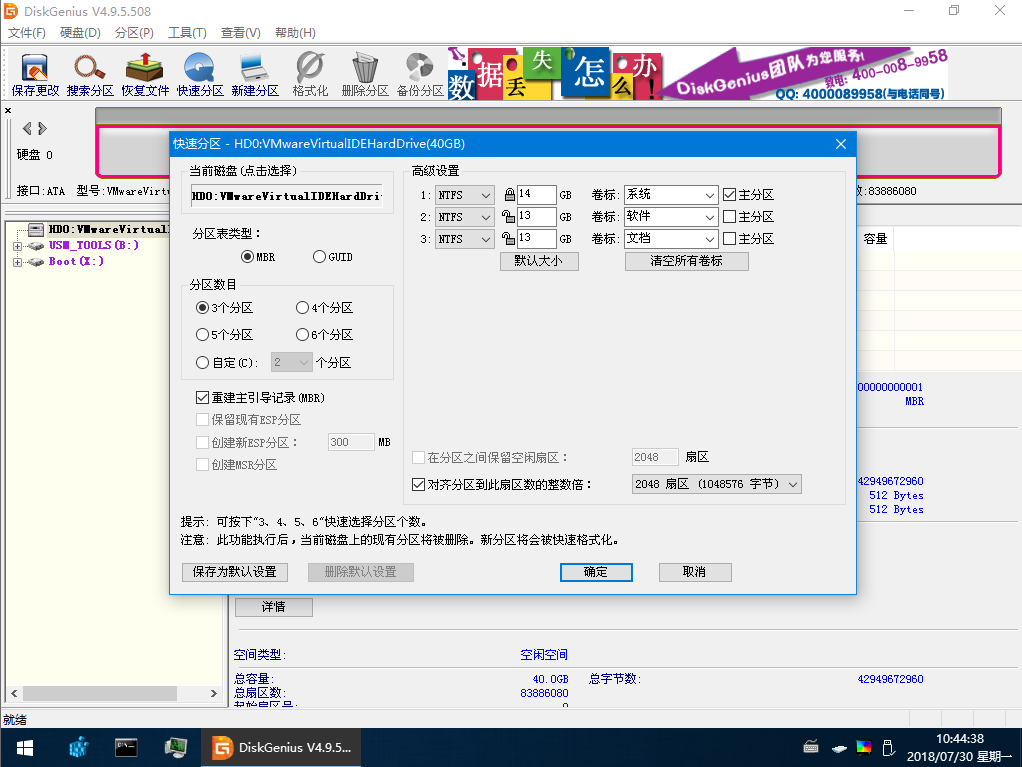Screen dimensions: 1022x767
Task: Cancel with the 取消 button
Action: (695, 572)
